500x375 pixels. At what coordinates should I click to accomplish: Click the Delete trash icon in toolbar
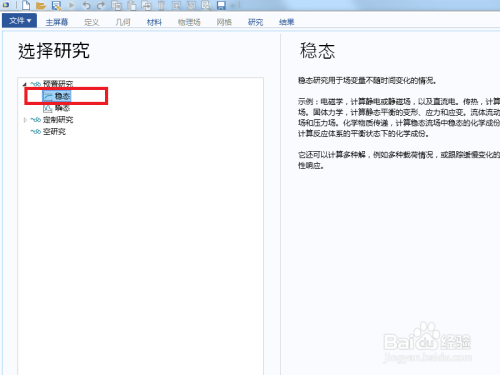tap(161, 5)
